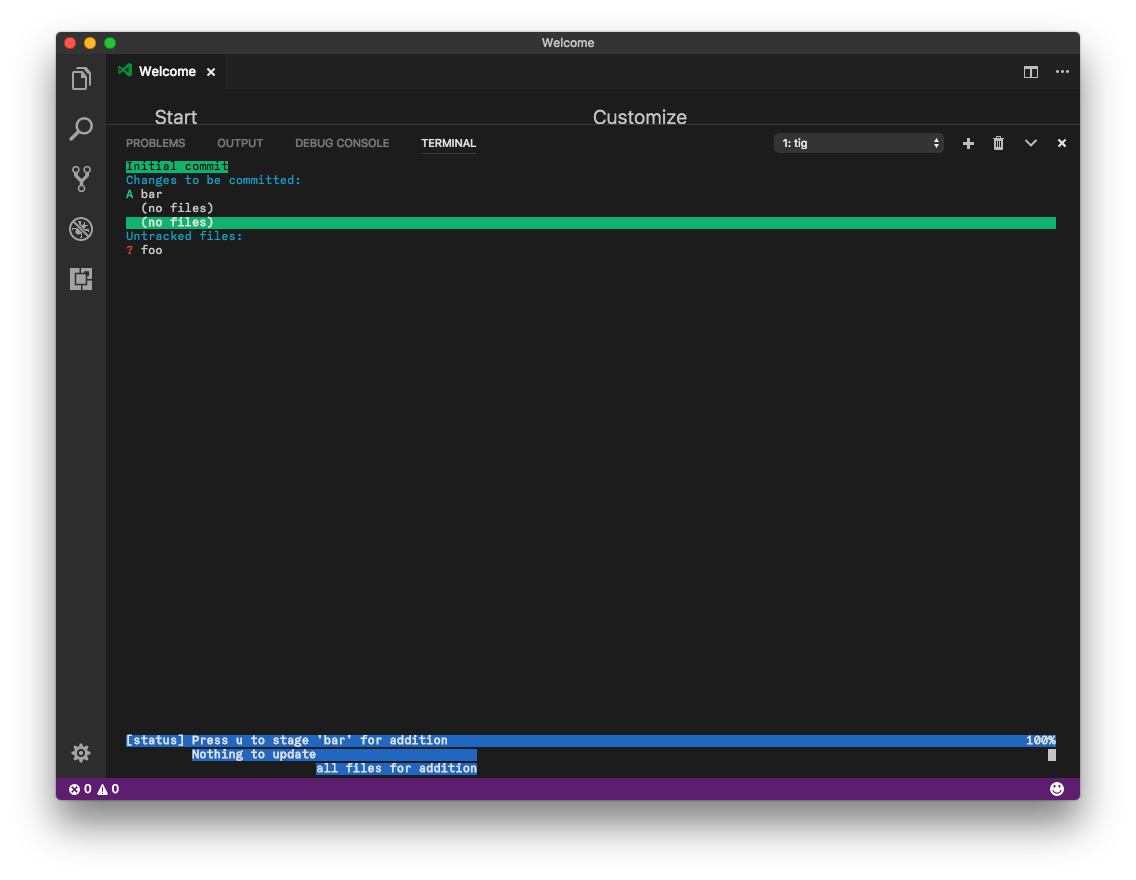Click the 'Nothing to update' message
Image resolution: width=1136 pixels, height=880 pixels.
(254, 754)
